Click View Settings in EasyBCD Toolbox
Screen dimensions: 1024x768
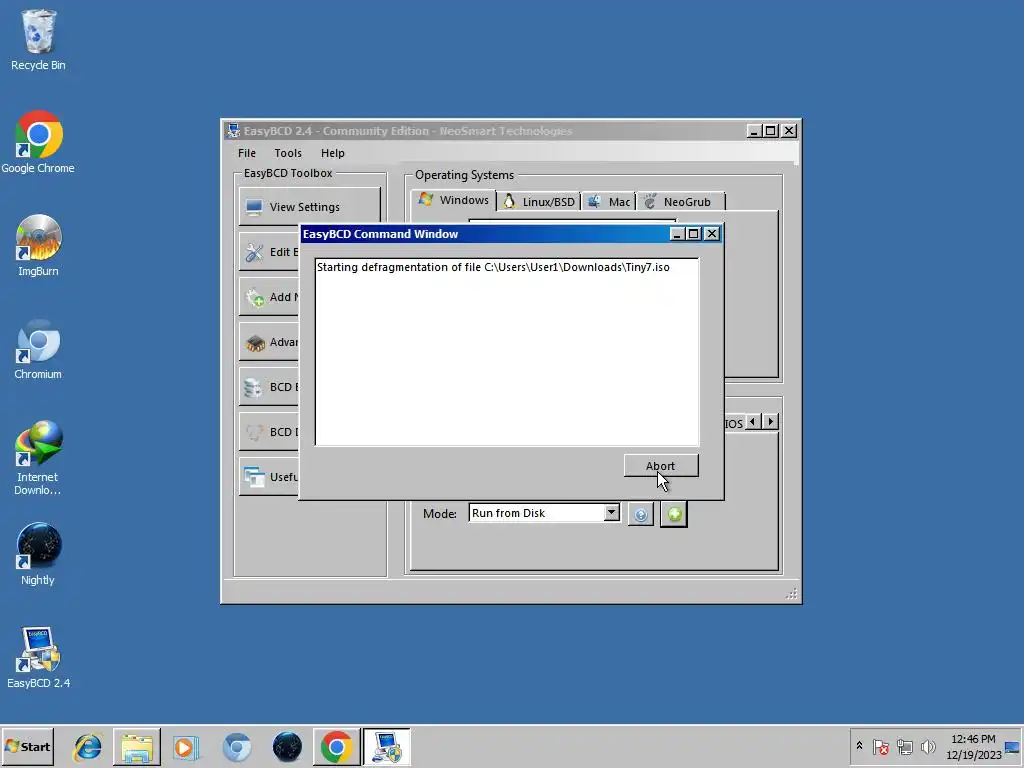coord(310,207)
